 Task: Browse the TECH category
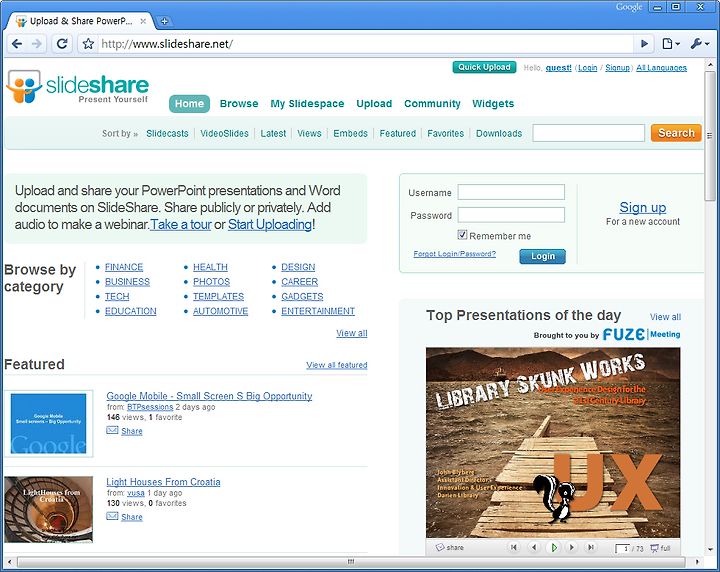pos(117,297)
